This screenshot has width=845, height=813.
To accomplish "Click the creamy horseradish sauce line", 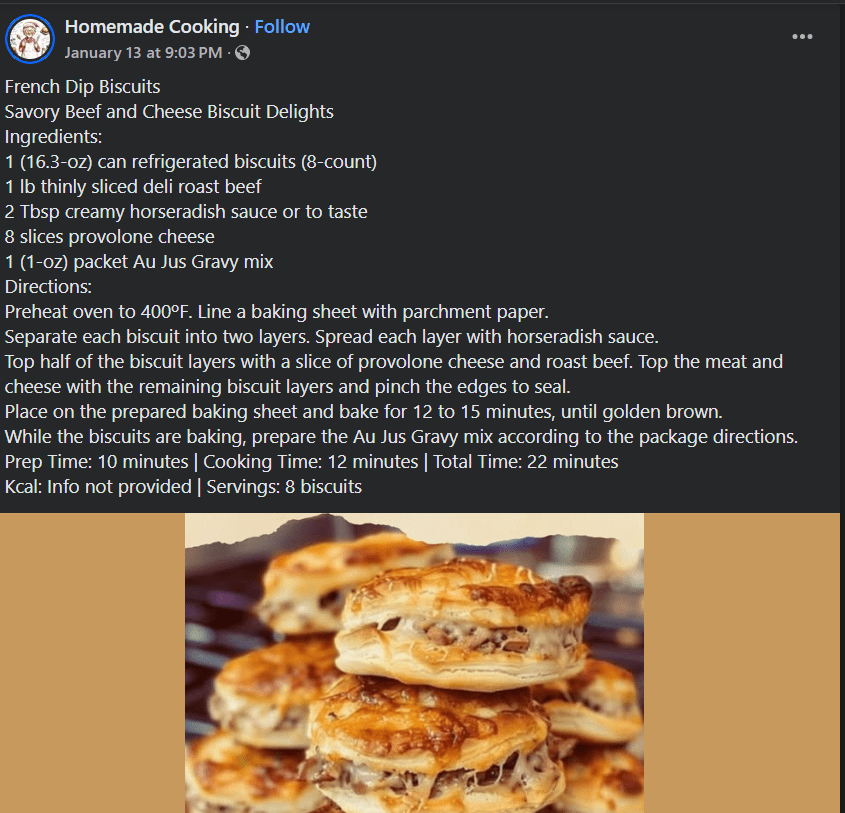I will [x=186, y=212].
